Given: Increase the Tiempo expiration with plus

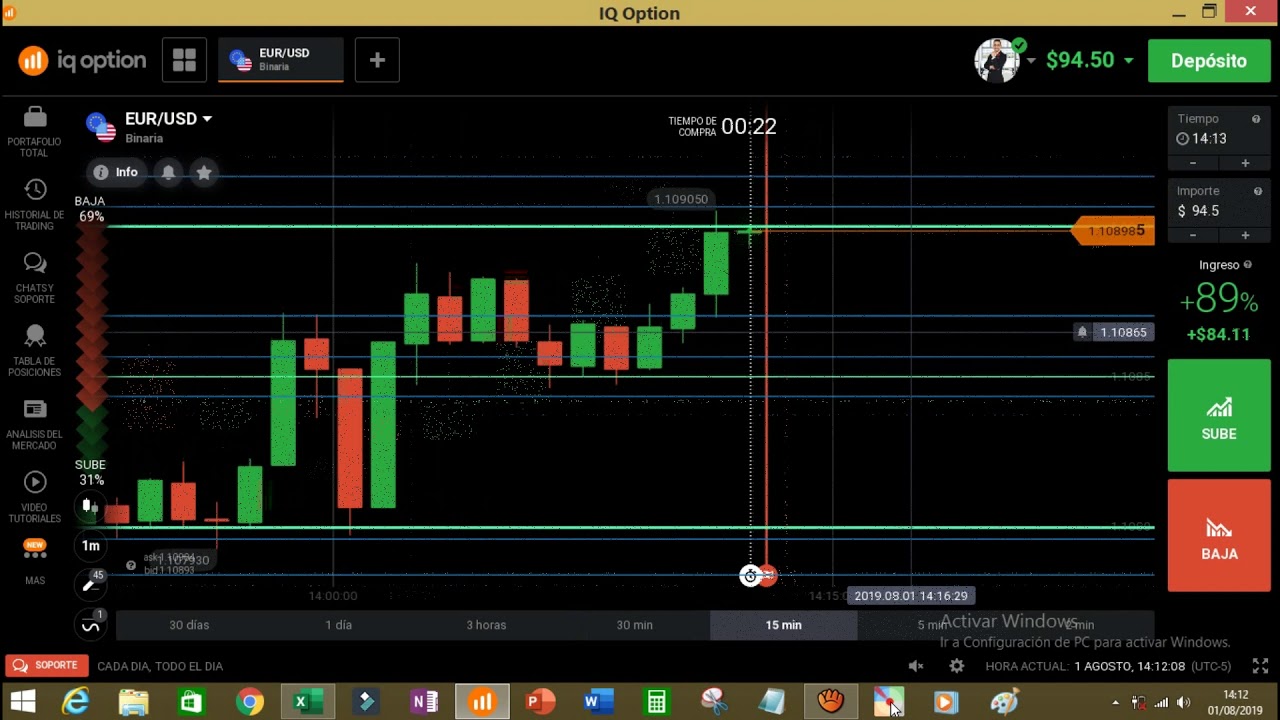Looking at the screenshot, I should 1245,163.
